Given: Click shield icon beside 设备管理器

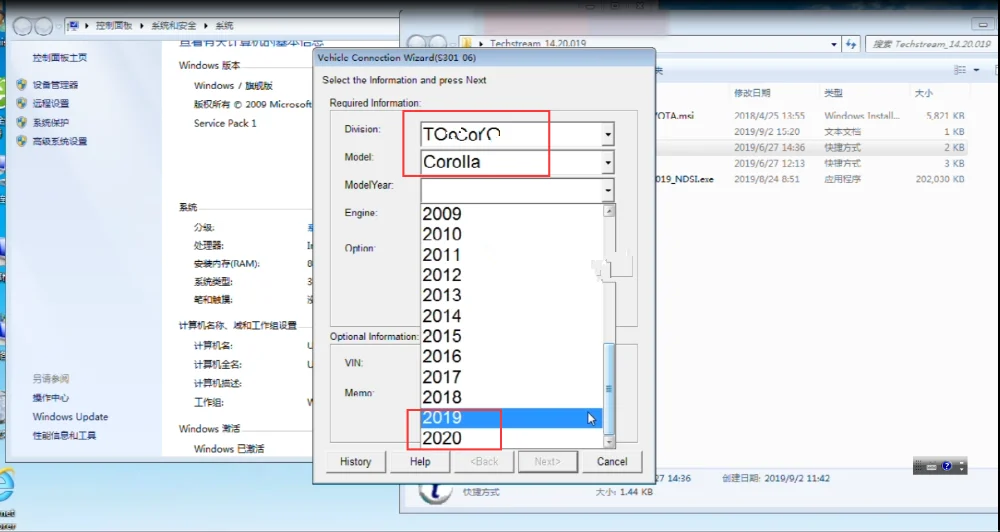Looking at the screenshot, I should [x=22, y=84].
